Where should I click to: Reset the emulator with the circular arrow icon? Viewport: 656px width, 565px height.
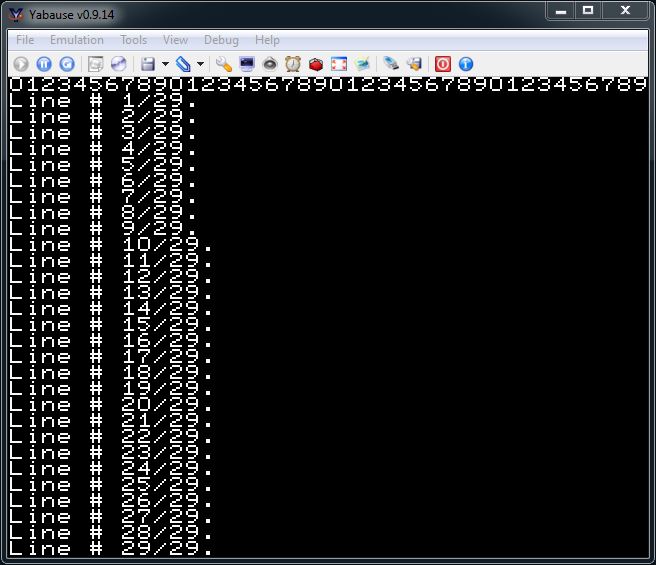point(67,64)
